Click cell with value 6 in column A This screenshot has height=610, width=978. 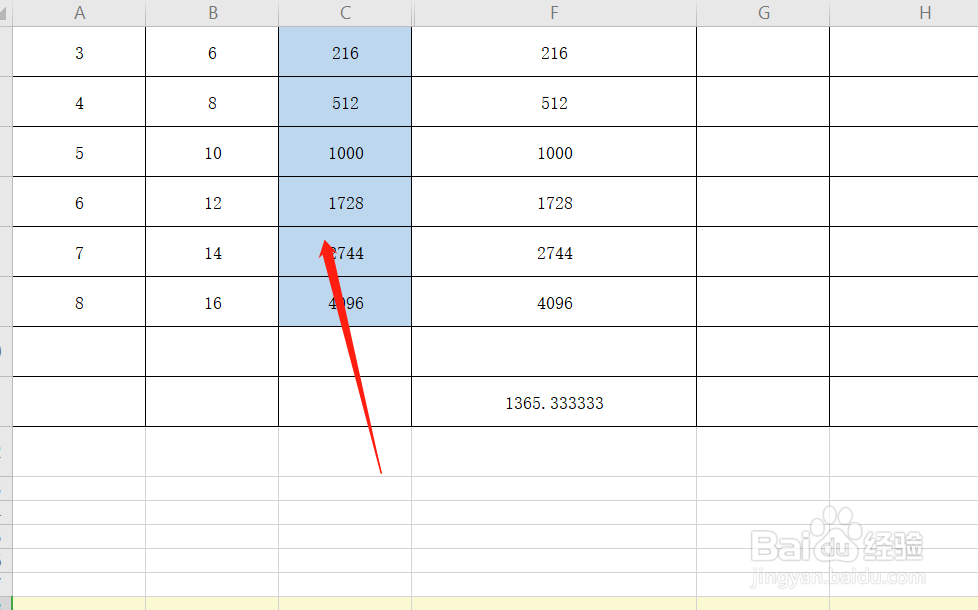coord(79,202)
